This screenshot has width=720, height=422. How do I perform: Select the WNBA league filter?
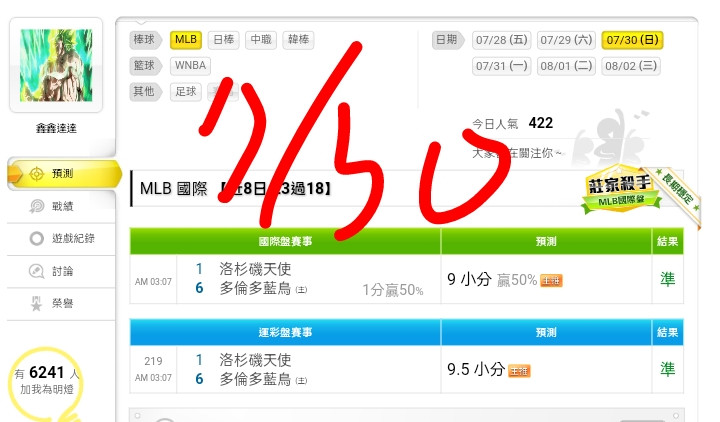pos(191,65)
